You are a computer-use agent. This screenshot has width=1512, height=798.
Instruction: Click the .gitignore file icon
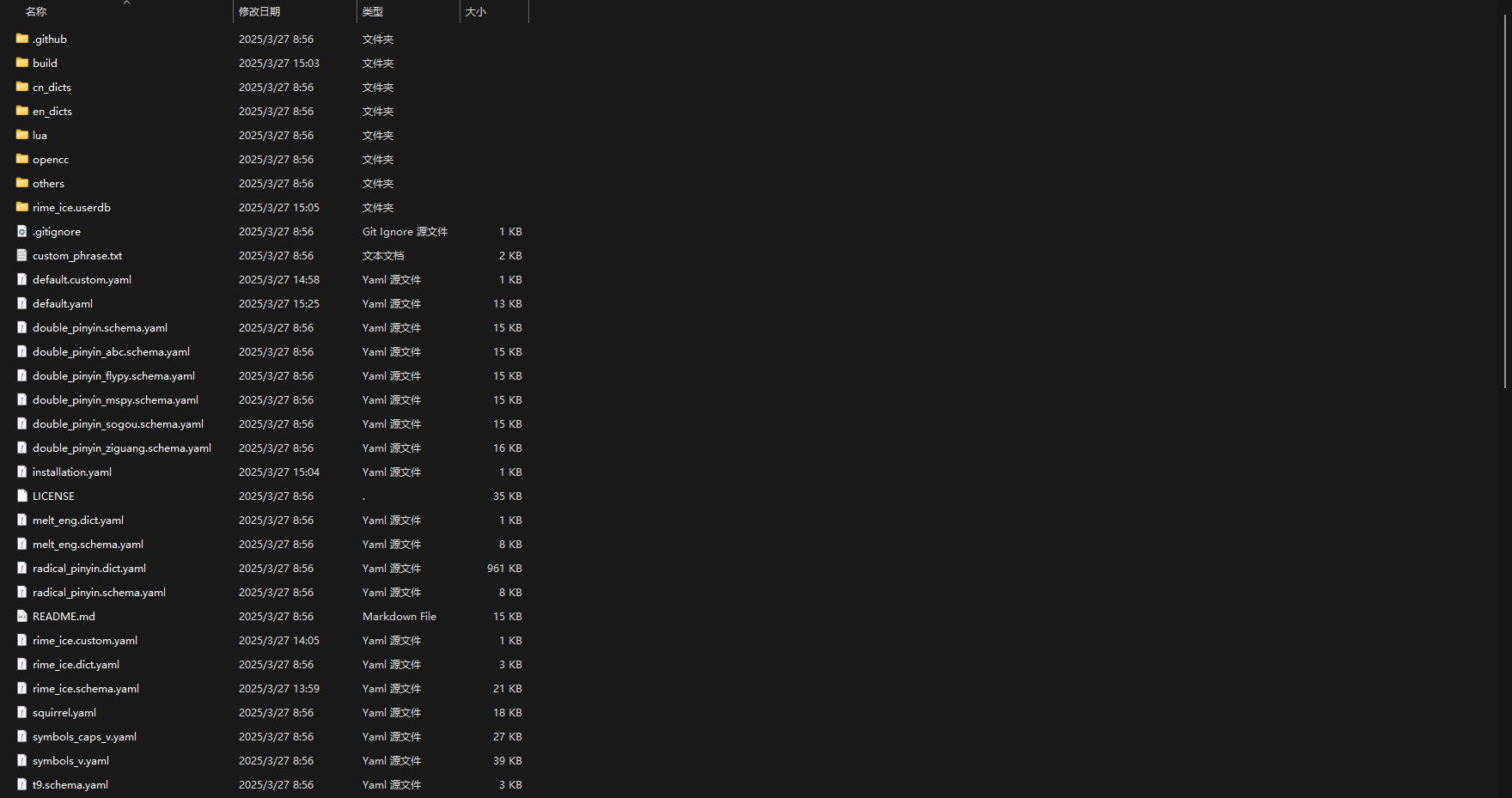pos(22,231)
